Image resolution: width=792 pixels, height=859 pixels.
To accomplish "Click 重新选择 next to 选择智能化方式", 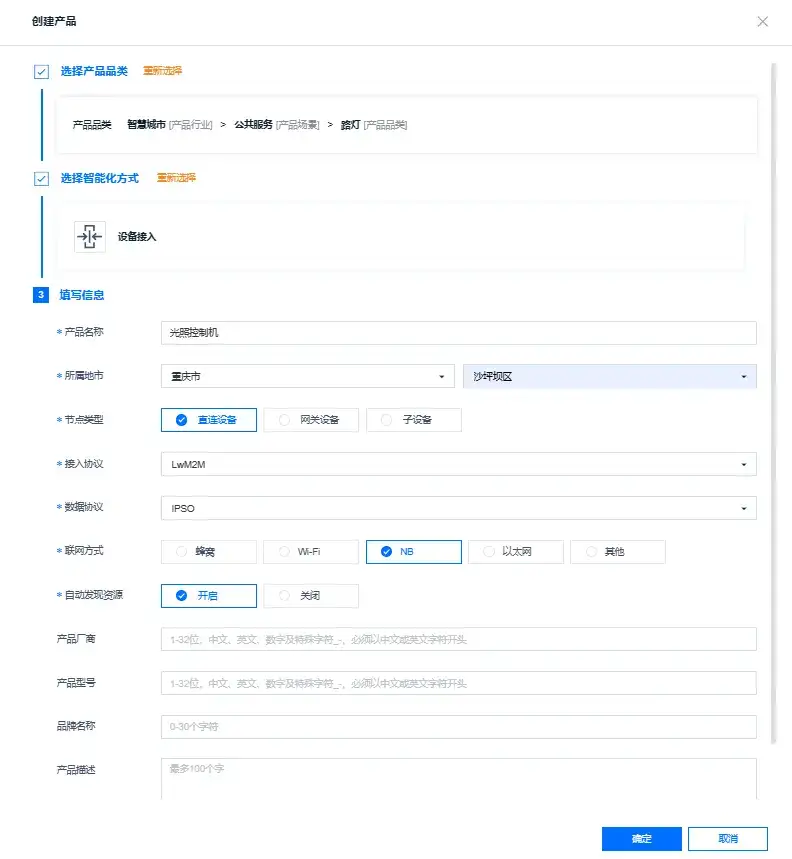I will point(176,177).
